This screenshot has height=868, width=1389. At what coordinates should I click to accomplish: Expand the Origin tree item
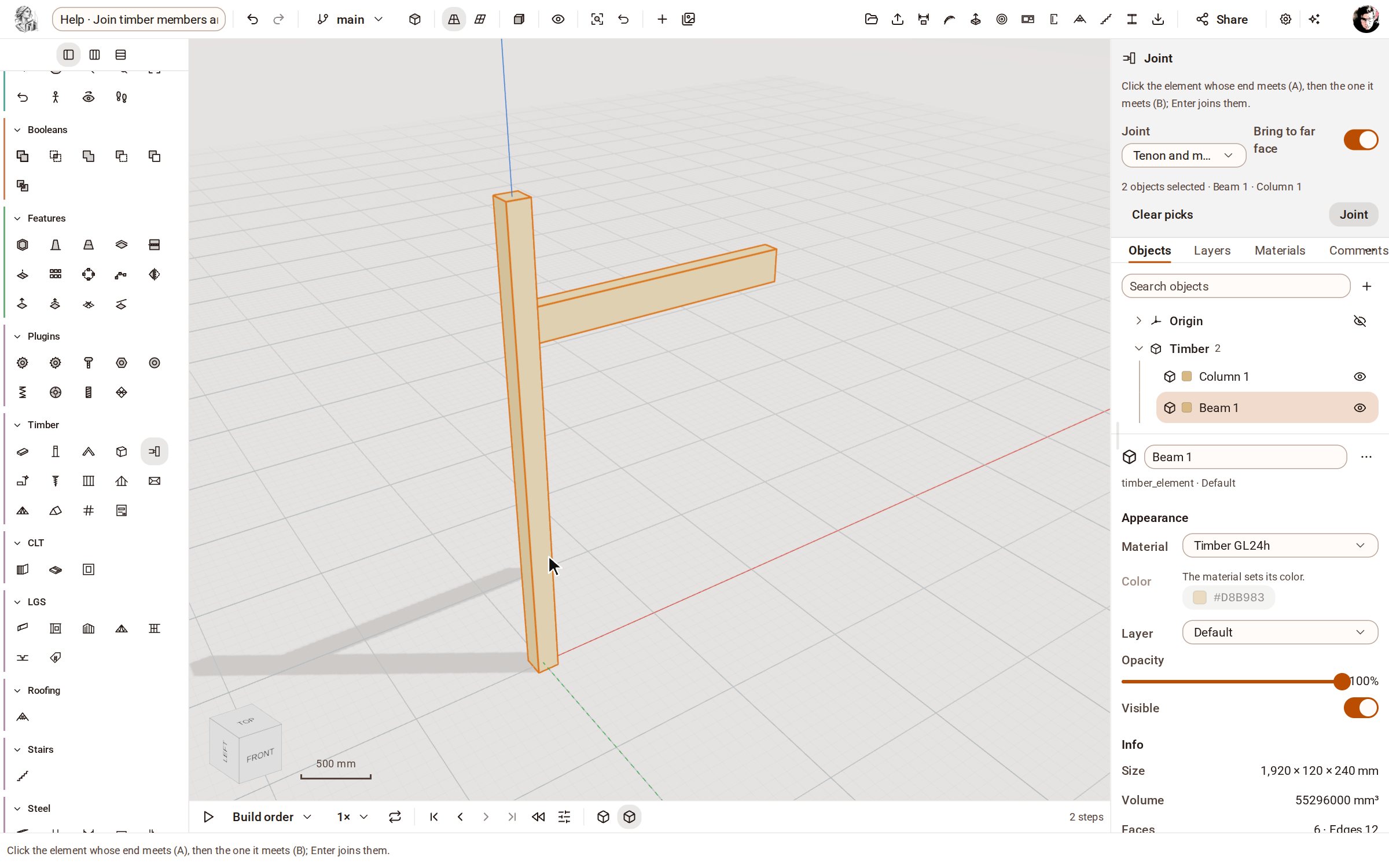pyautogui.click(x=1138, y=321)
